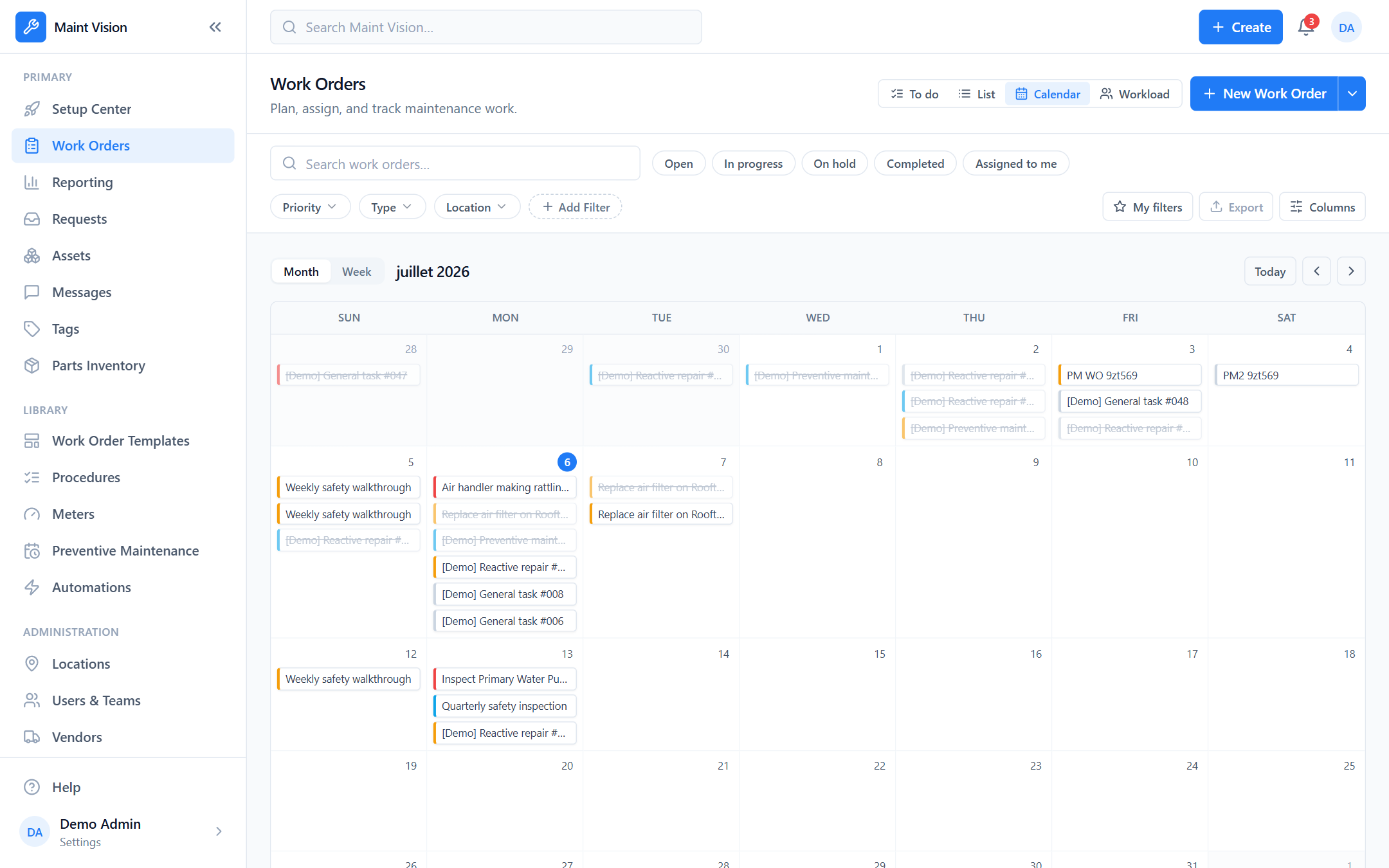
Task: Click star icon in My filters
Action: (x=1120, y=207)
